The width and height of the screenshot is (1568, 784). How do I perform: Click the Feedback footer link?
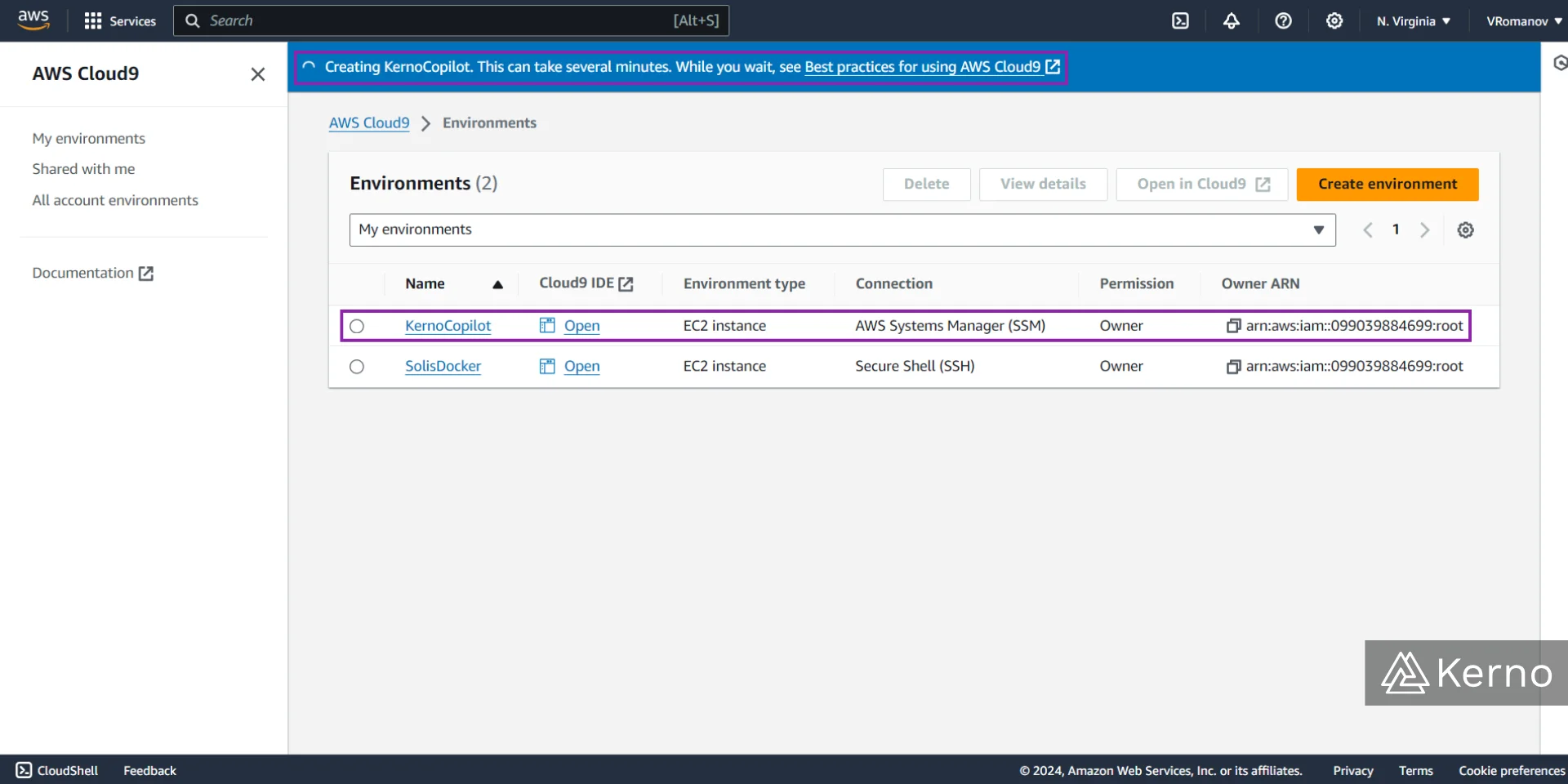coord(149,770)
